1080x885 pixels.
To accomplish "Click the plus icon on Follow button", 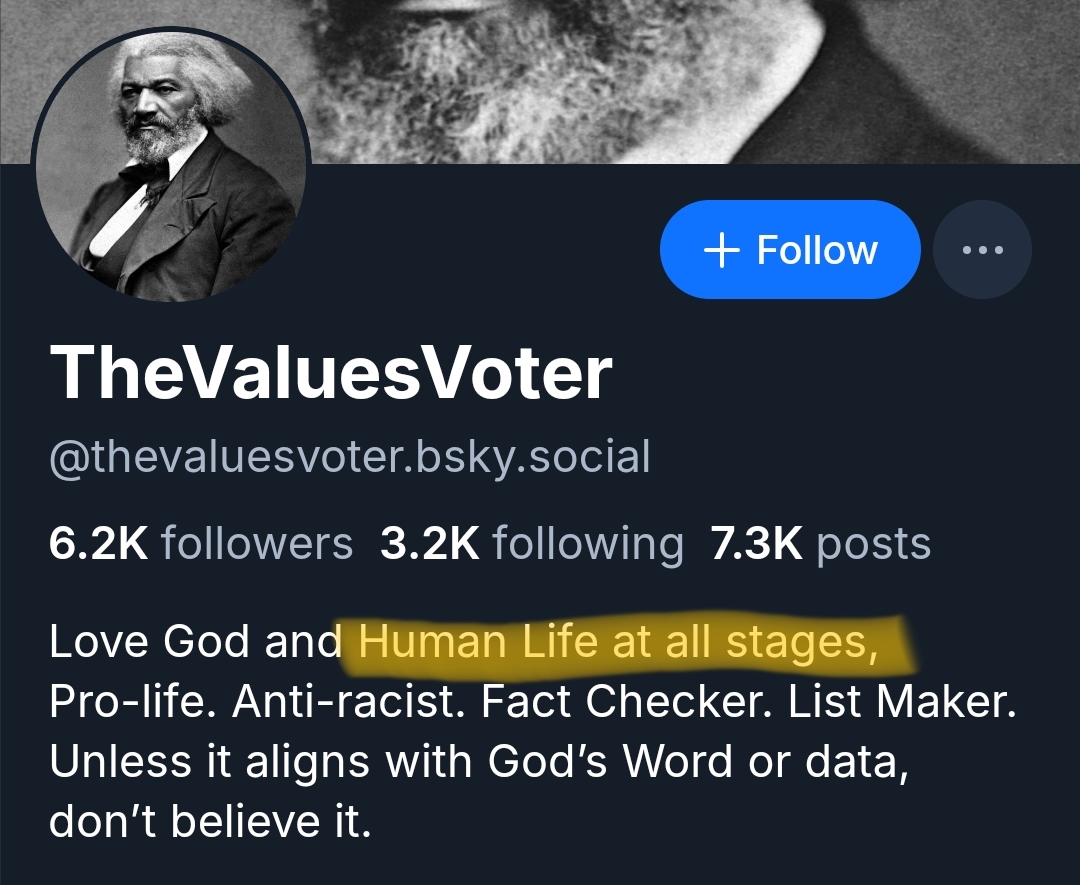I will pyautogui.click(x=721, y=250).
